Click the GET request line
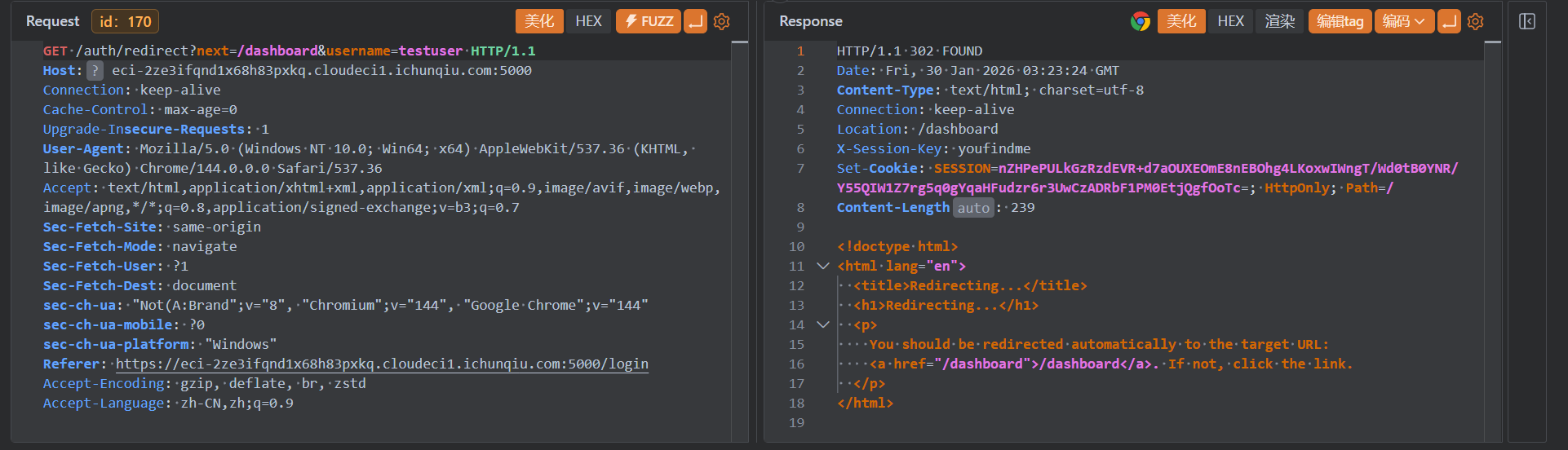 tap(290, 51)
